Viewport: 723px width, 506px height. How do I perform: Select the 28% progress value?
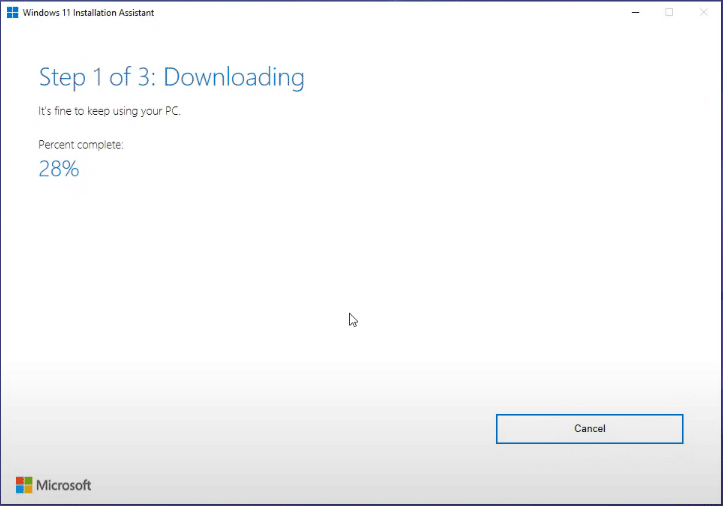click(58, 169)
